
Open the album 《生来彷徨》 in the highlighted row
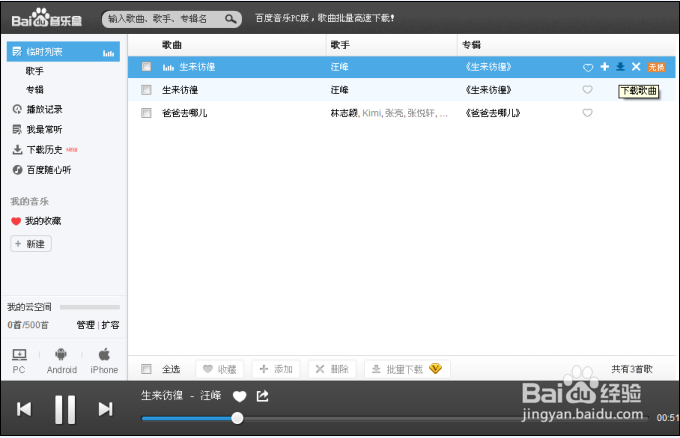click(488, 67)
